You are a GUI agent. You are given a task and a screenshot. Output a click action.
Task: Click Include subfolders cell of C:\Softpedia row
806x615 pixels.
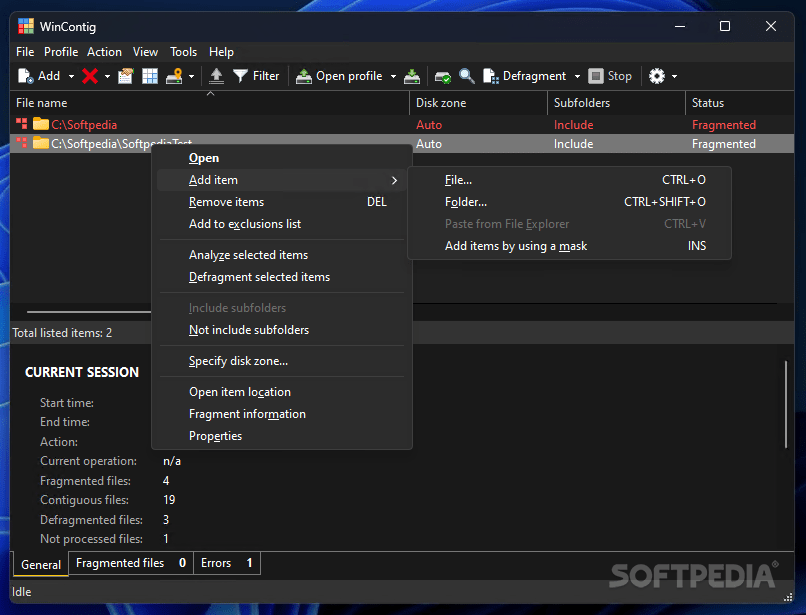tap(574, 125)
